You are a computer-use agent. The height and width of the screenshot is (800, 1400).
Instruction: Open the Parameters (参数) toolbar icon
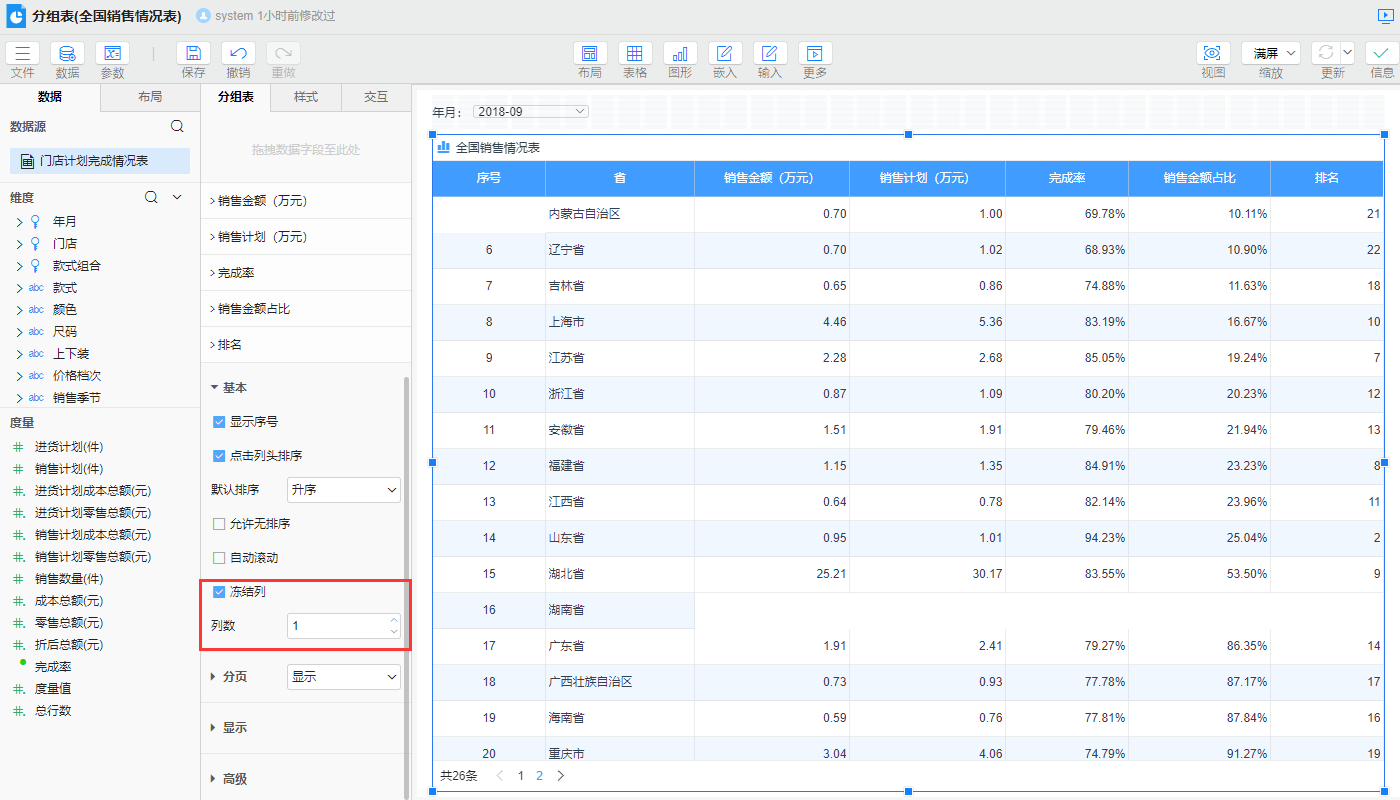(x=112, y=54)
